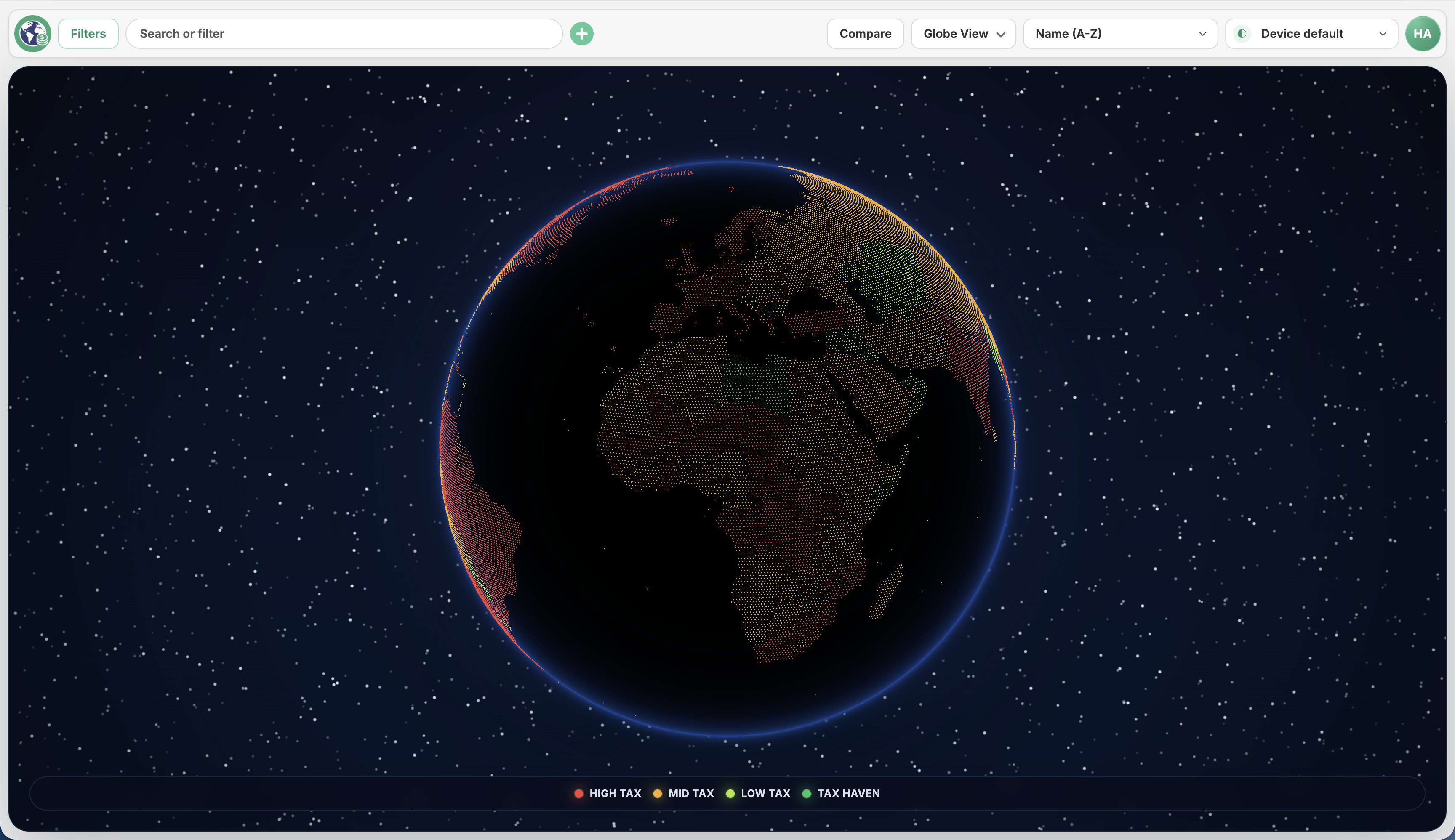Click the globe logo icon
The width and height of the screenshot is (1455, 840).
33,34
